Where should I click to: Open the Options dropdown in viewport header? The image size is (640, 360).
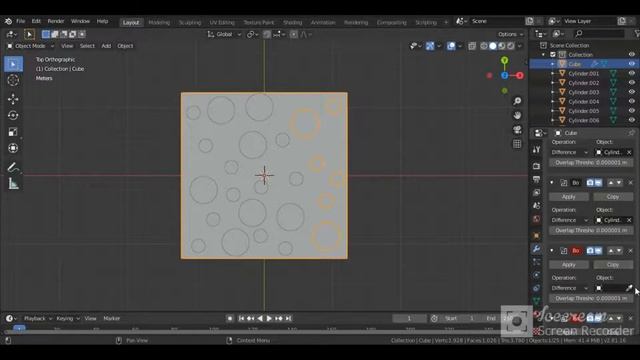point(510,34)
